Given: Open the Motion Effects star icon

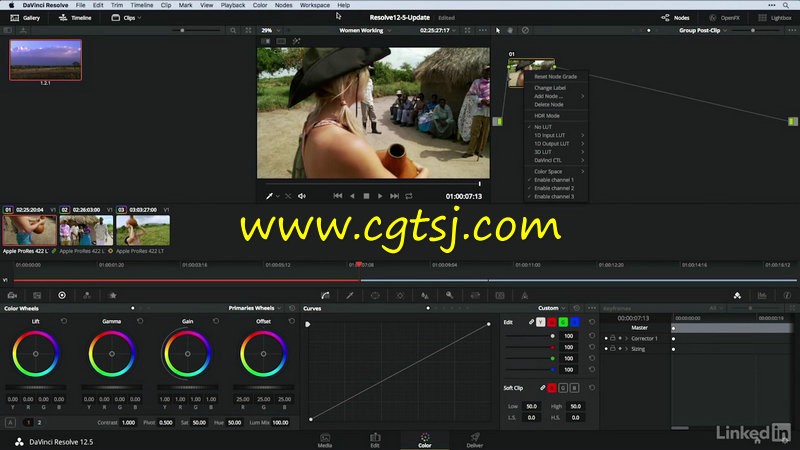Looking at the screenshot, I should [113, 295].
